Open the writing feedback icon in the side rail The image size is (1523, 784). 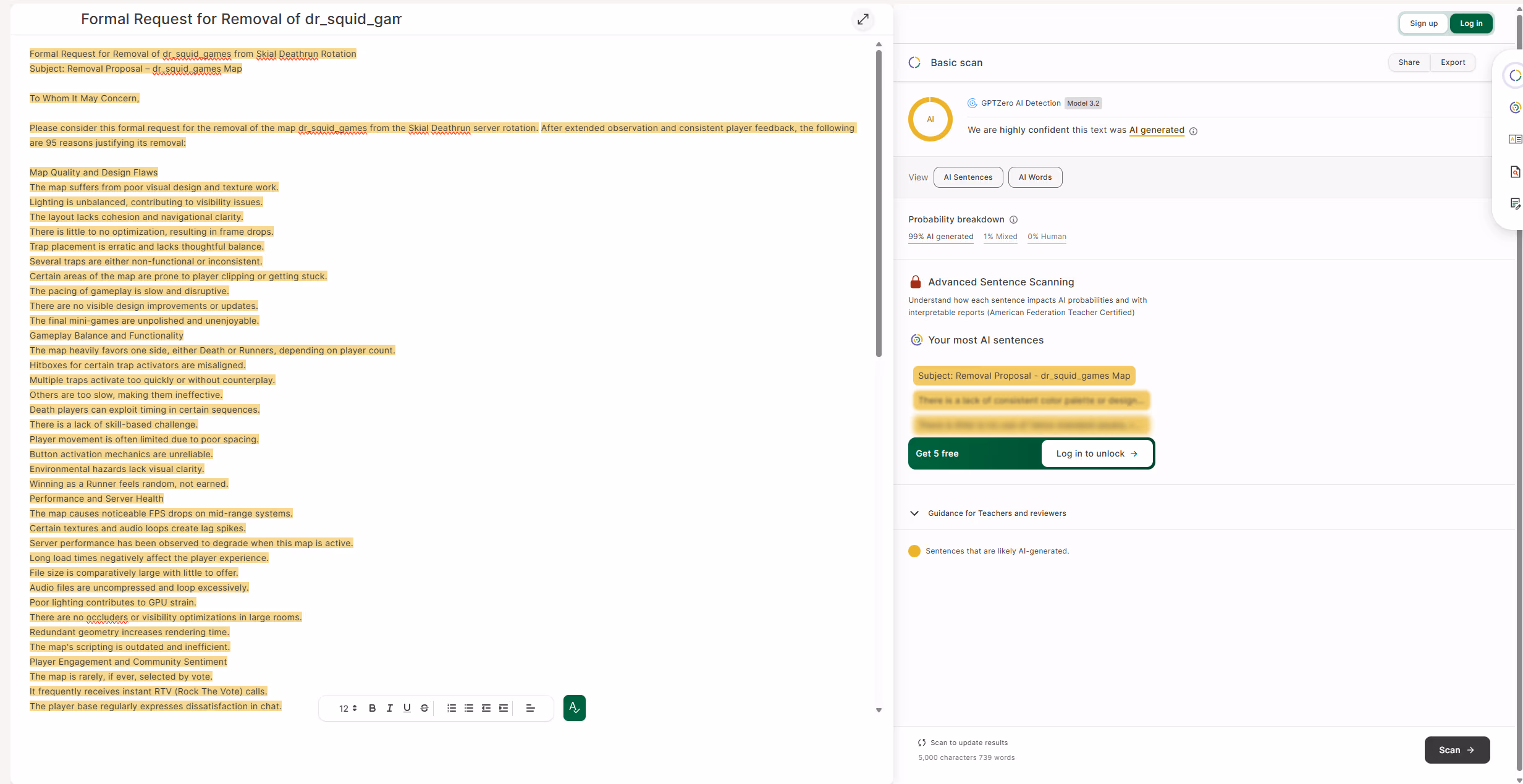[1514, 203]
